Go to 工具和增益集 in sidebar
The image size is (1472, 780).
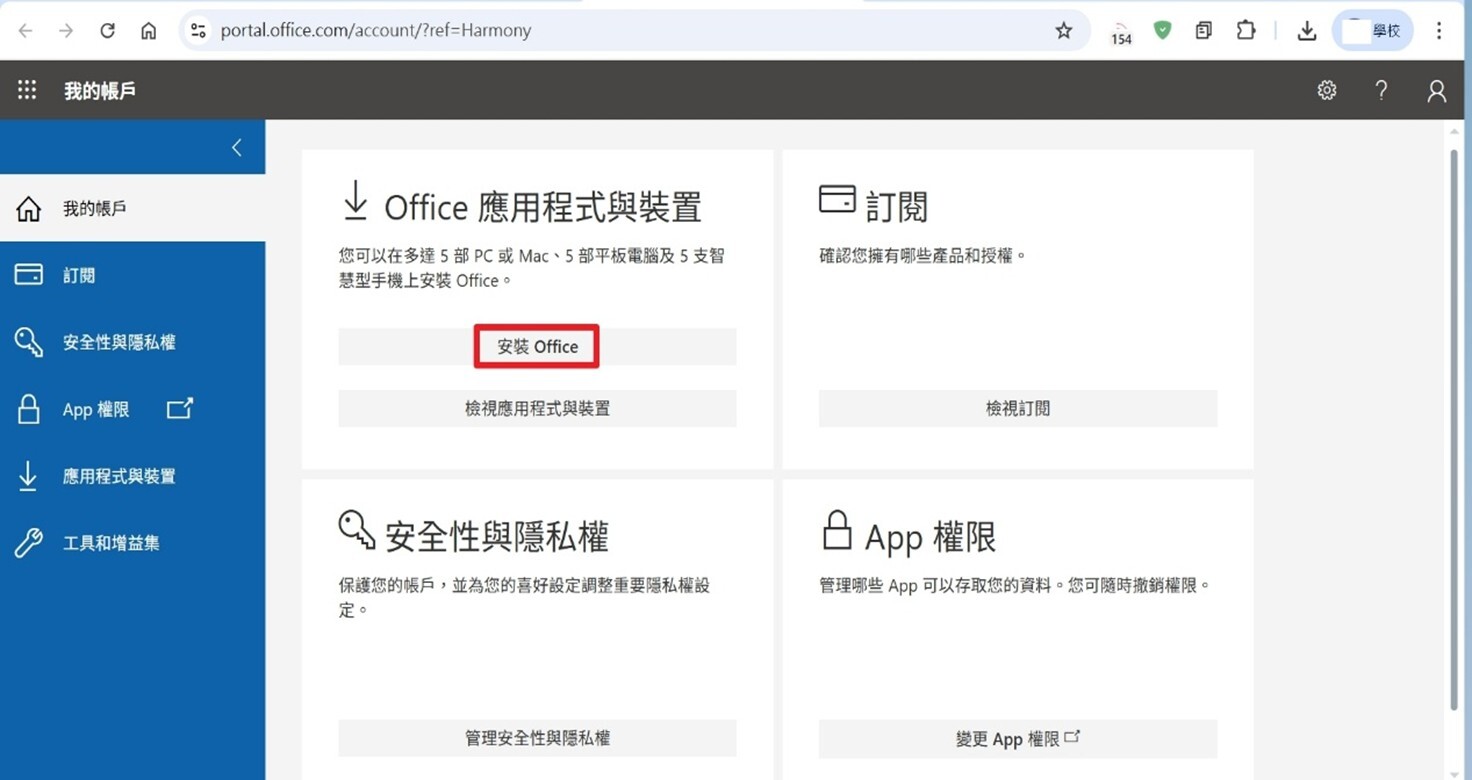(111, 543)
